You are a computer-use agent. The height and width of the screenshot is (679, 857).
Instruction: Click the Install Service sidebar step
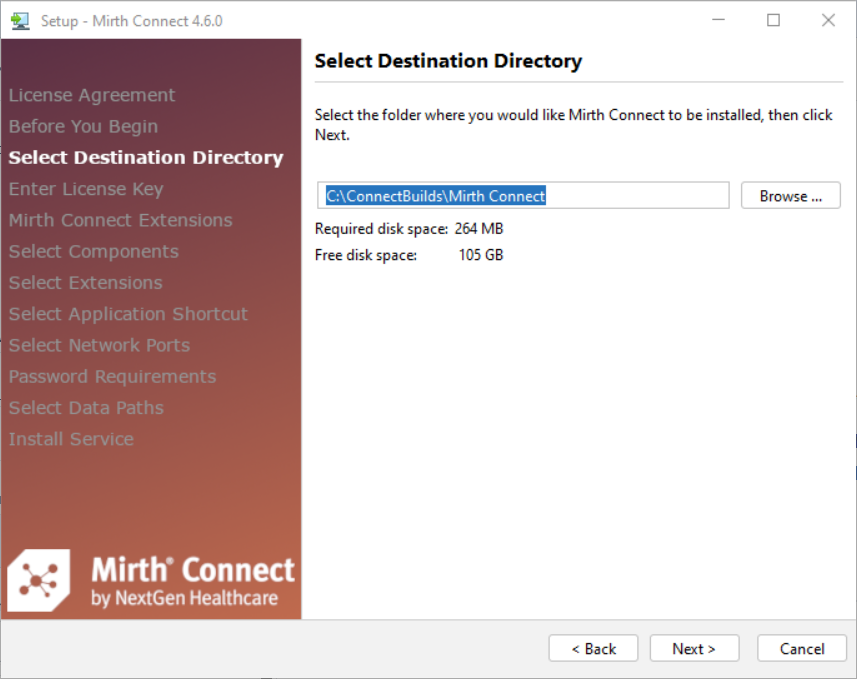[x=71, y=439]
